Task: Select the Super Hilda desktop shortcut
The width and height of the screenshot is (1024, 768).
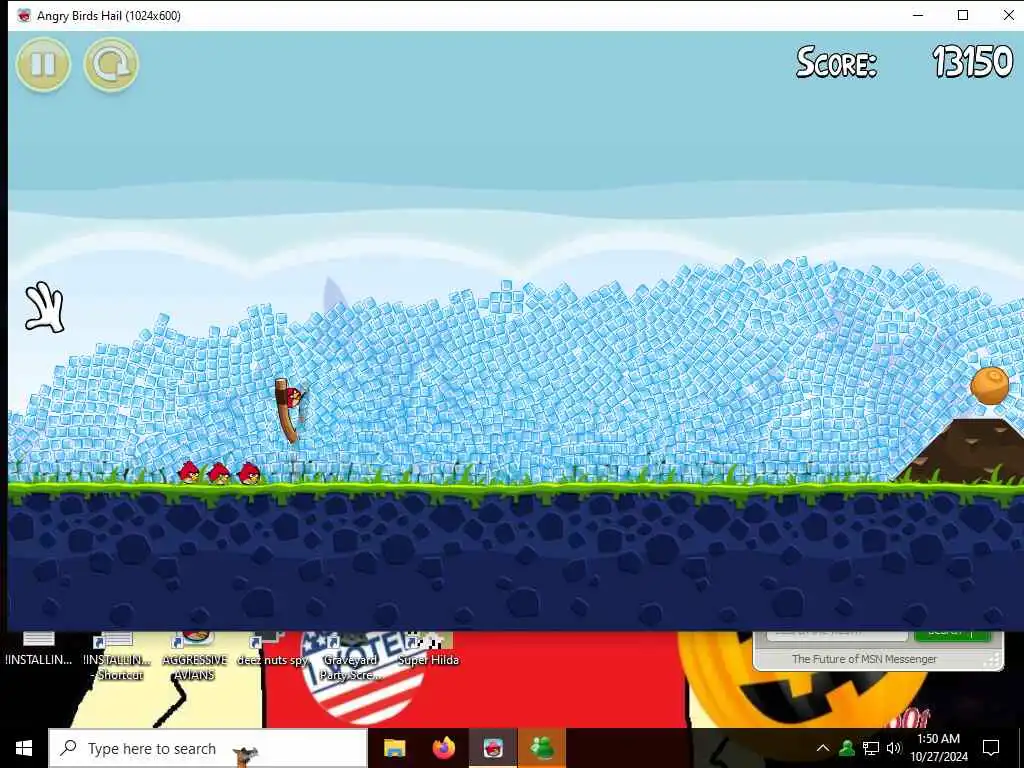Action: coord(428,650)
